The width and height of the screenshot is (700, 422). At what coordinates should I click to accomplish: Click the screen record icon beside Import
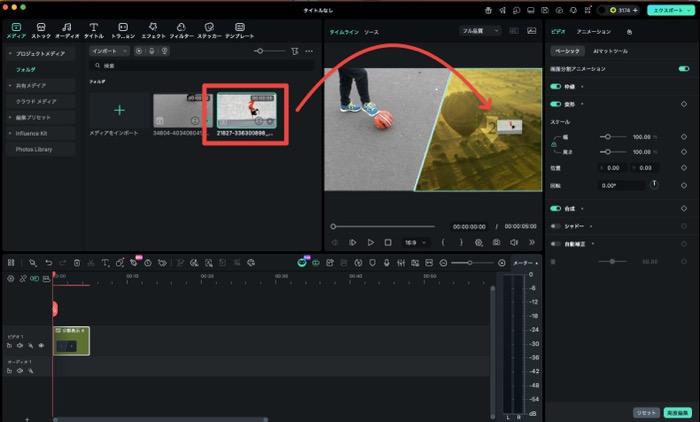(x=139, y=51)
